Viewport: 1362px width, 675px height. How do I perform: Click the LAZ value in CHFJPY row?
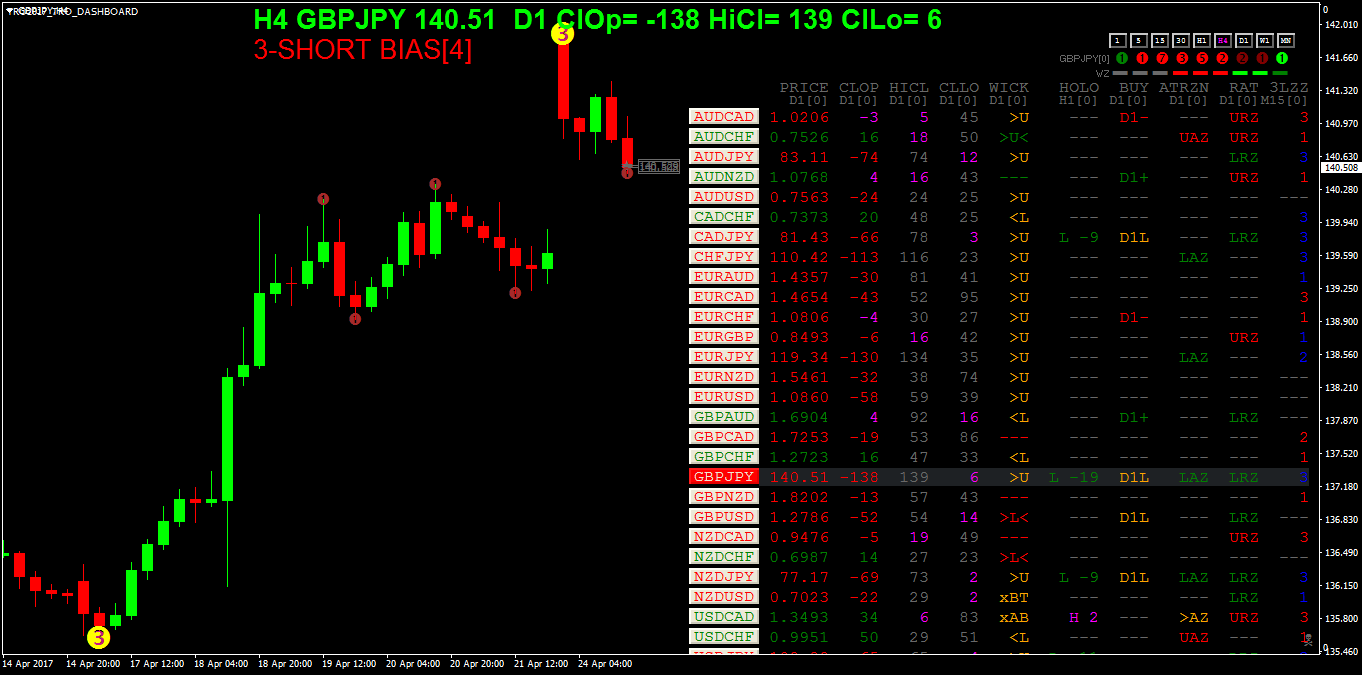click(x=1194, y=257)
